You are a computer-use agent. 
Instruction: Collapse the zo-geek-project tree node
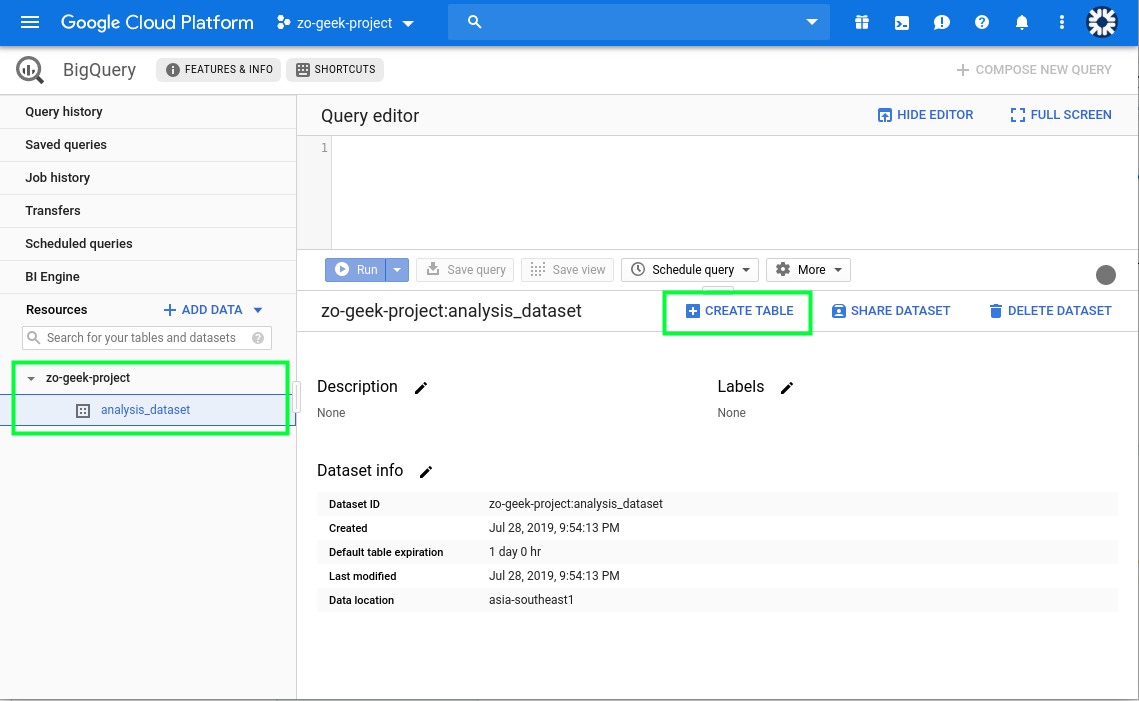coord(31,379)
